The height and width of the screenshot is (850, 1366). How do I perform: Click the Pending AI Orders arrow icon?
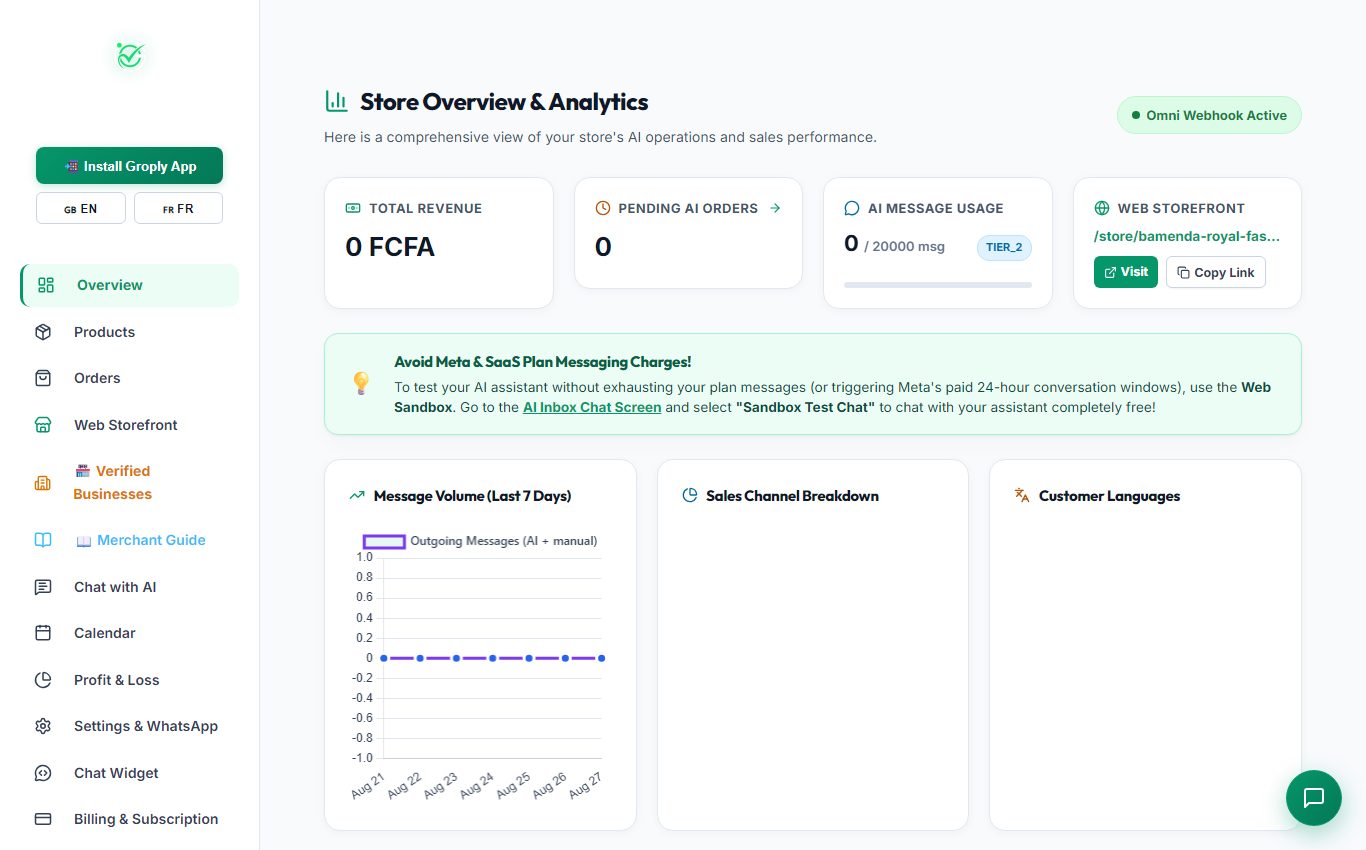(775, 208)
